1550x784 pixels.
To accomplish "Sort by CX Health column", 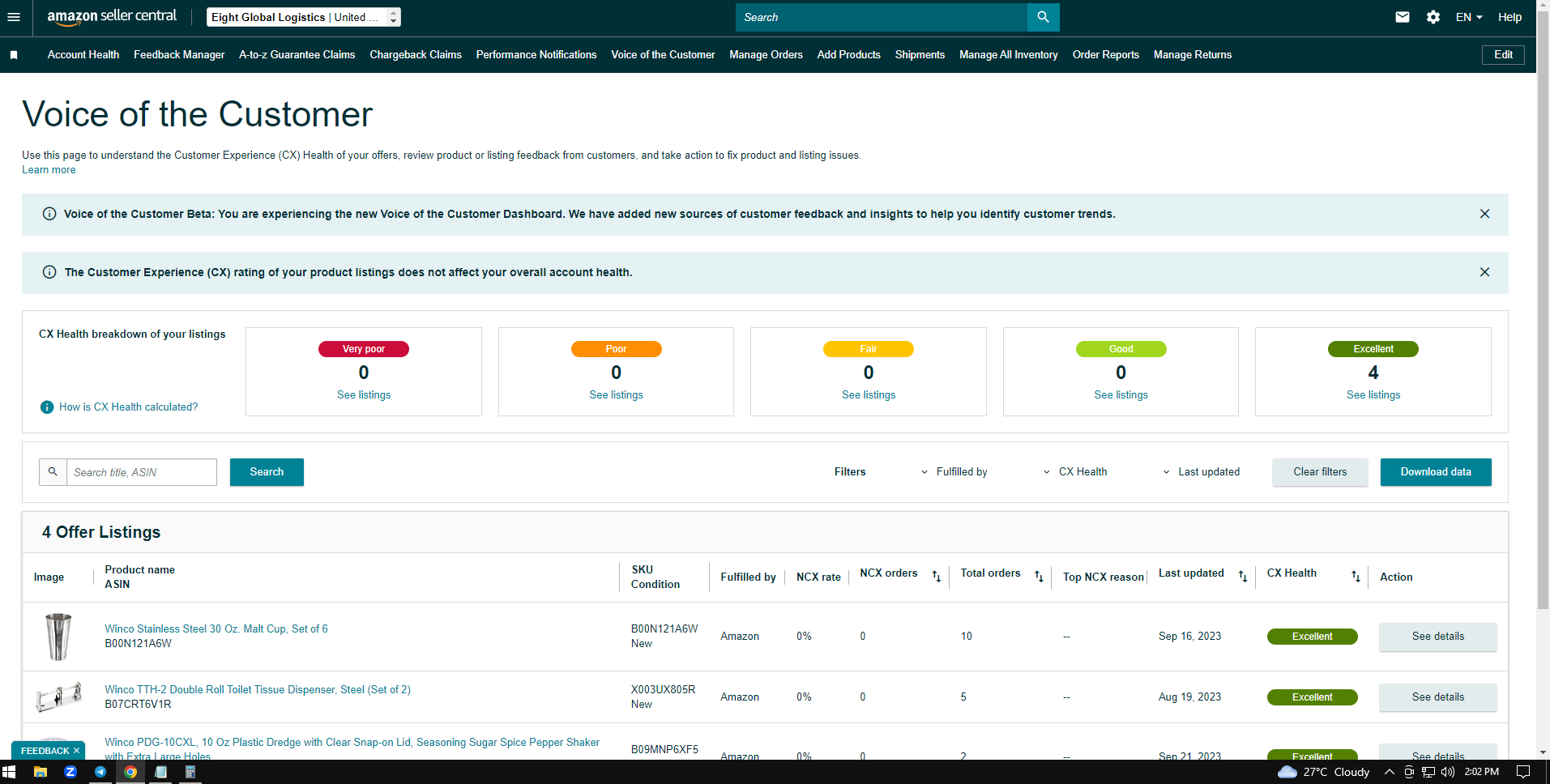I will pyautogui.click(x=1356, y=576).
